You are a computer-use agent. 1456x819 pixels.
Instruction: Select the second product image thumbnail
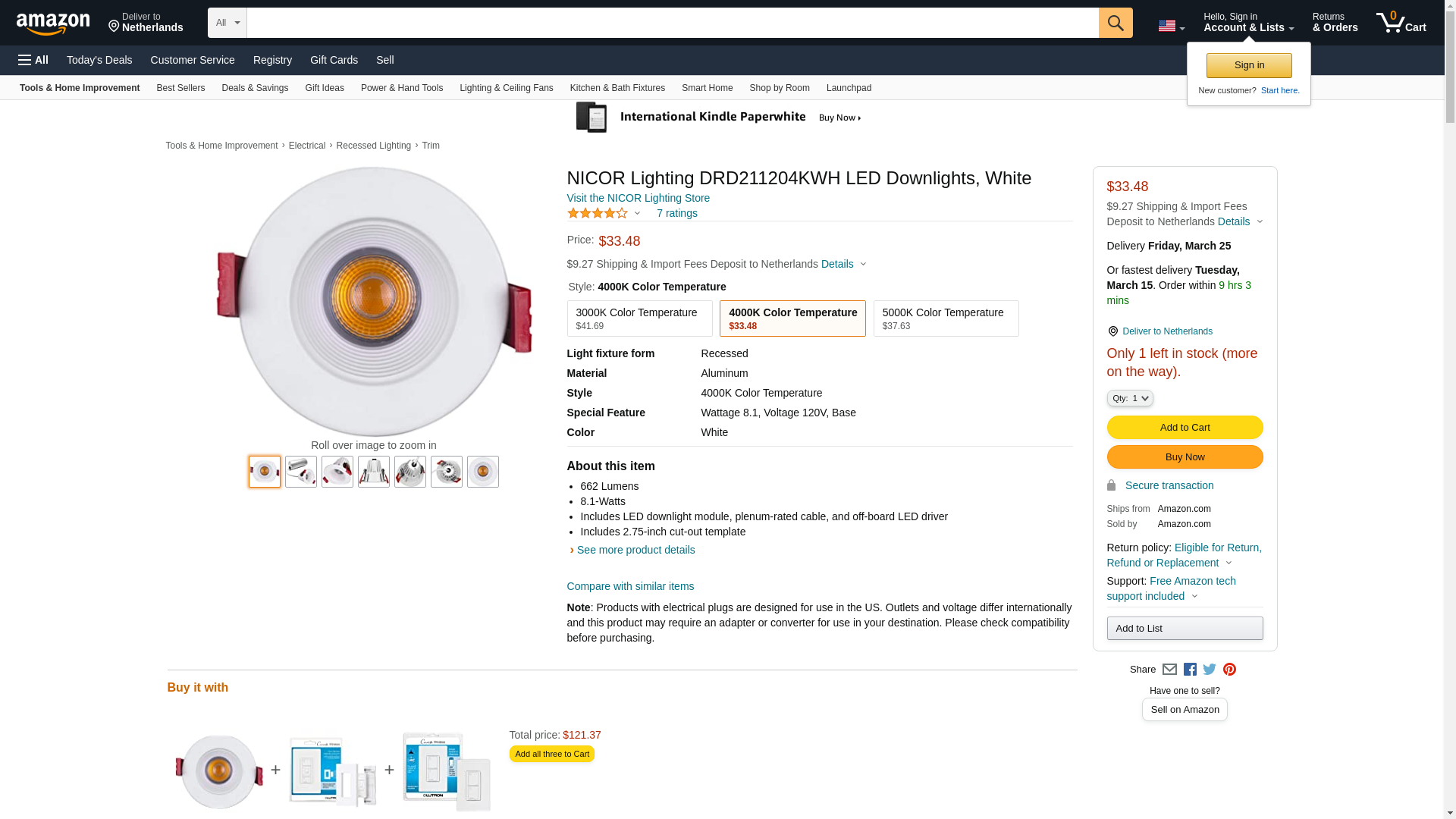click(x=301, y=472)
